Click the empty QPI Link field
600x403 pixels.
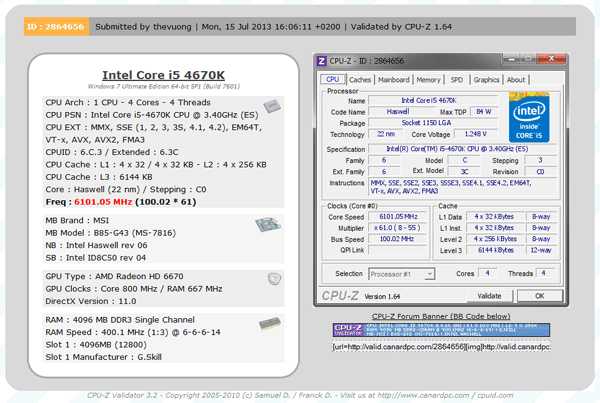398,250
